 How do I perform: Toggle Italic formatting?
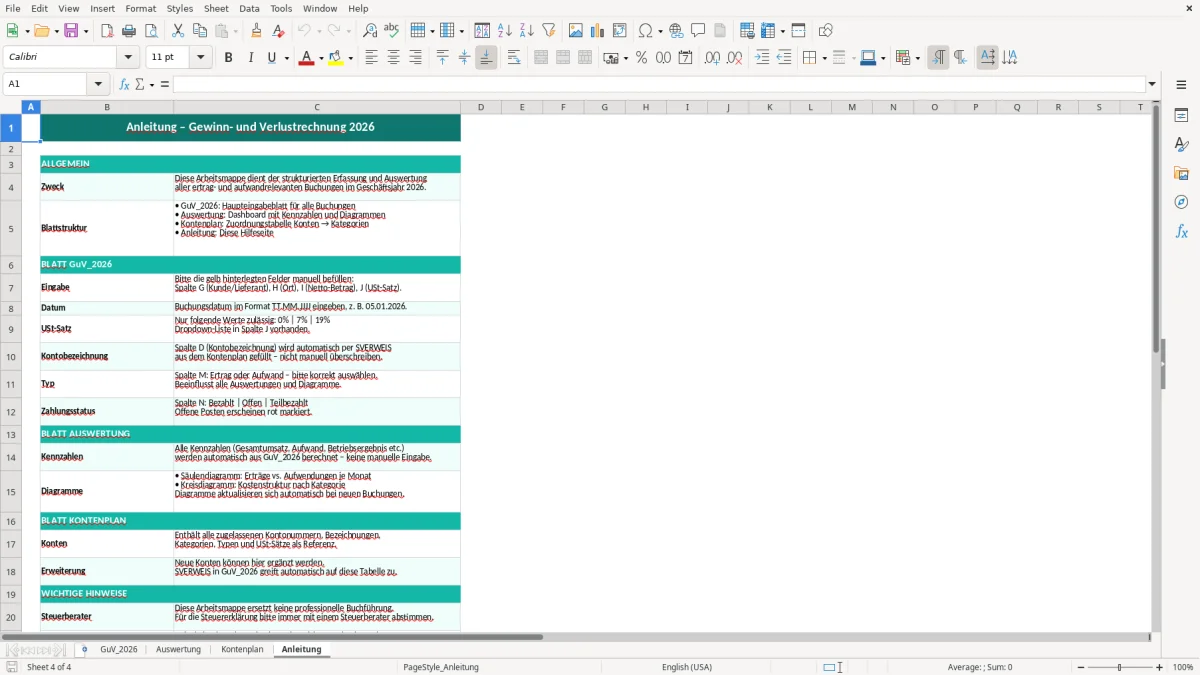250,58
